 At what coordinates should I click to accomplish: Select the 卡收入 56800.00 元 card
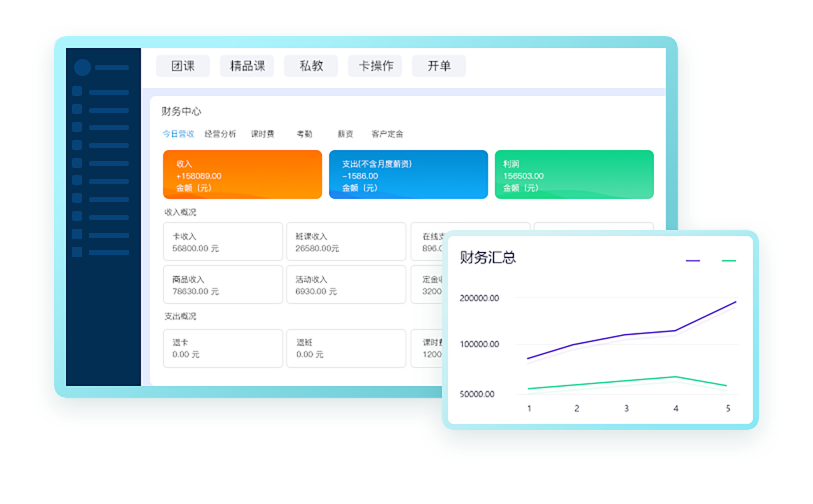pyautogui.click(x=223, y=242)
